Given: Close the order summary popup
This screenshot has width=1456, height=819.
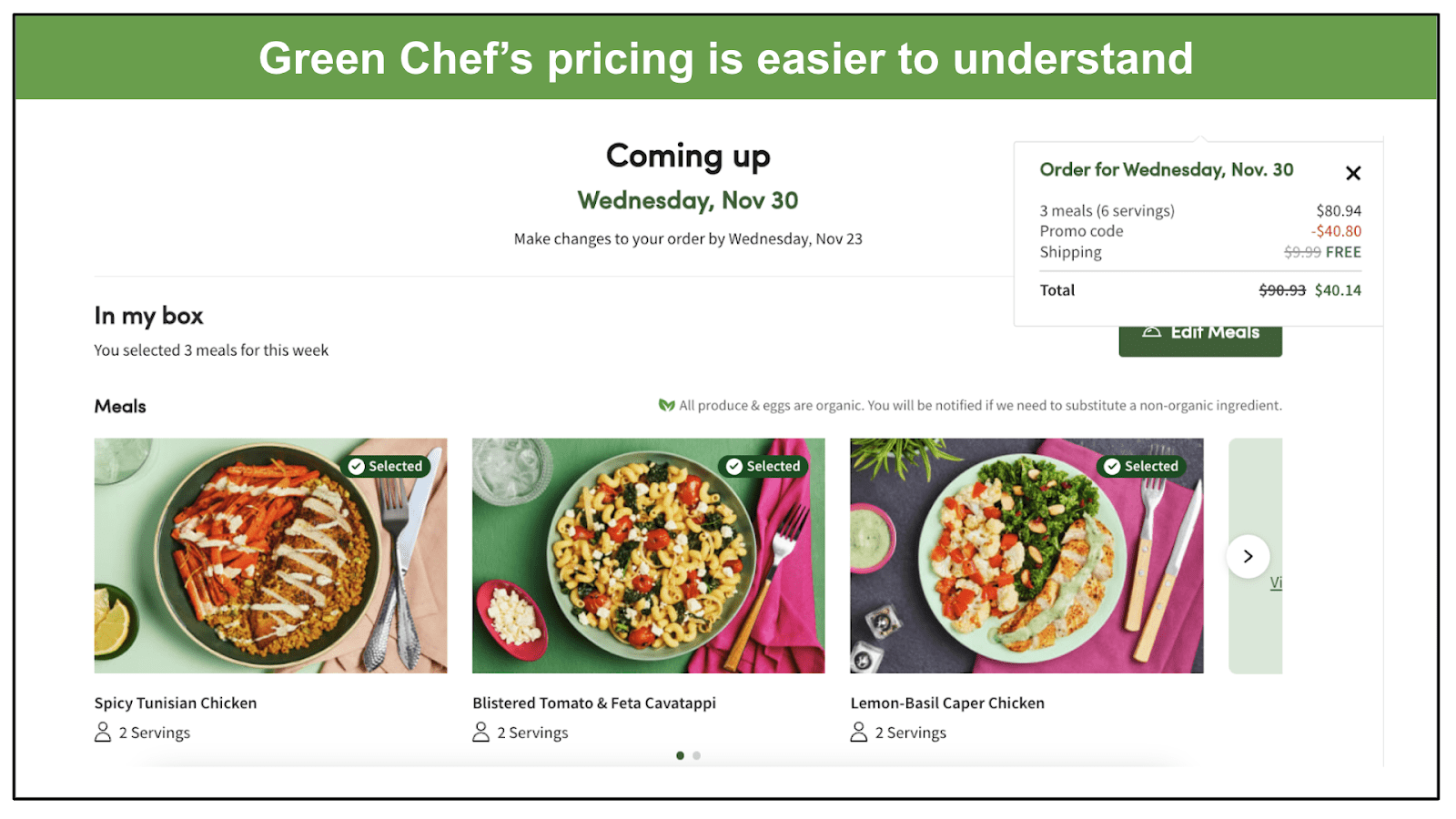Looking at the screenshot, I should tap(1353, 173).
